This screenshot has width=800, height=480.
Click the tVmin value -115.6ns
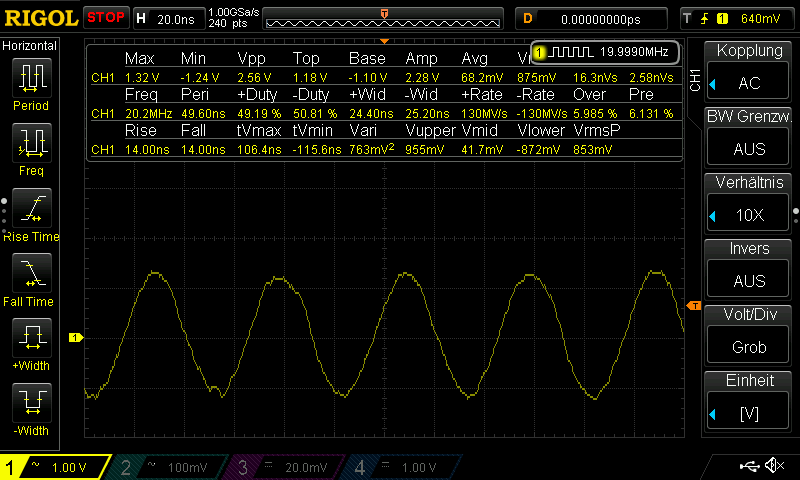click(x=317, y=149)
